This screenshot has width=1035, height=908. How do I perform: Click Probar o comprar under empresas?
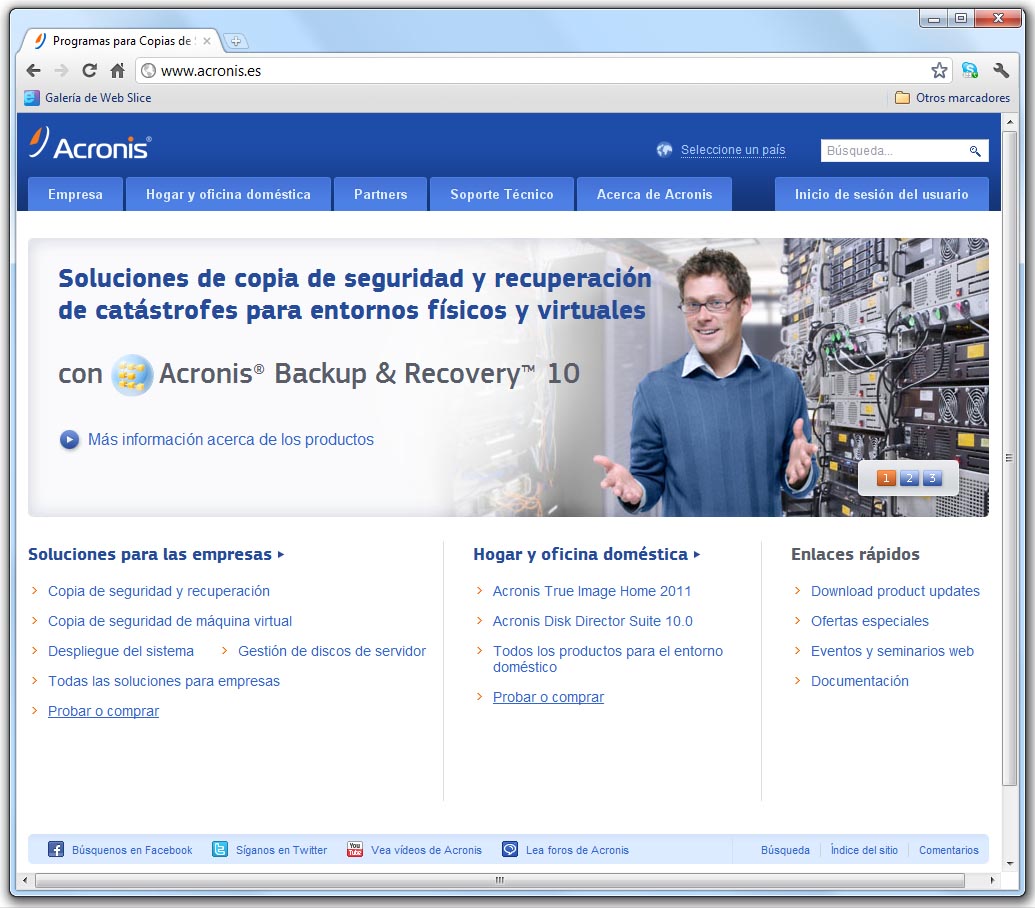point(104,711)
